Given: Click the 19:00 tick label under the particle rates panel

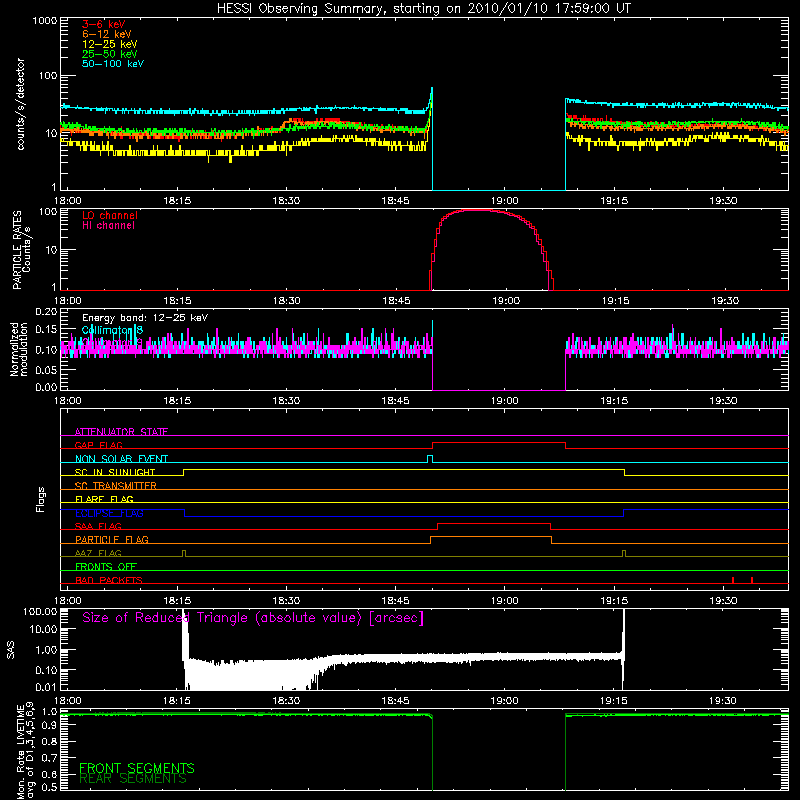Looking at the screenshot, I should click(x=506, y=301).
